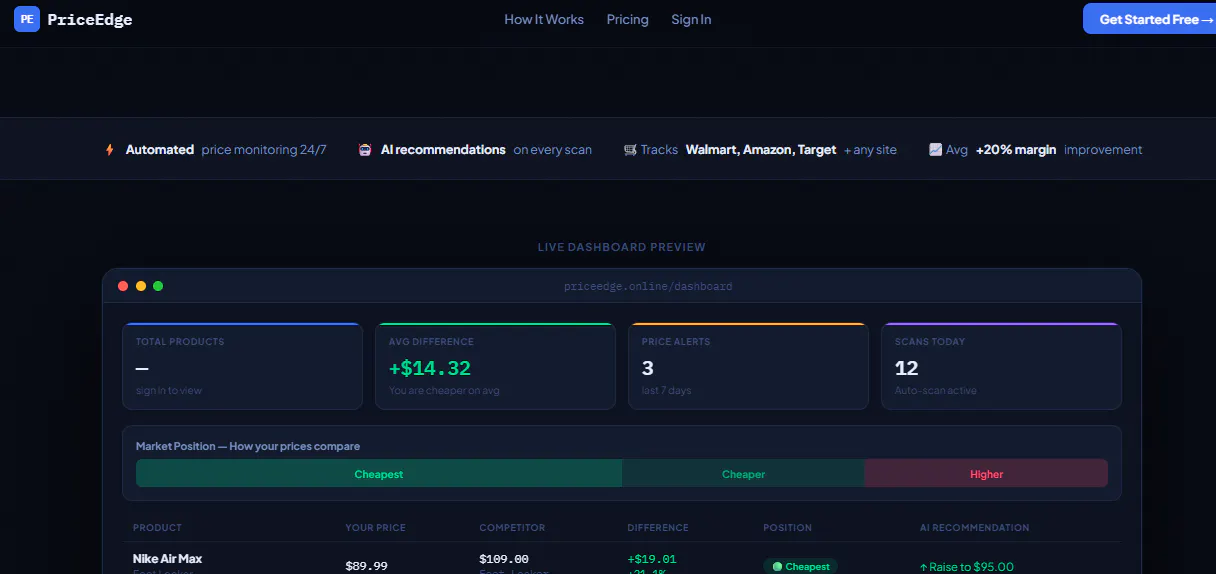Screen dimensions: 1216x574
Task: Click the Scans Today count 12
Action: coord(906,369)
